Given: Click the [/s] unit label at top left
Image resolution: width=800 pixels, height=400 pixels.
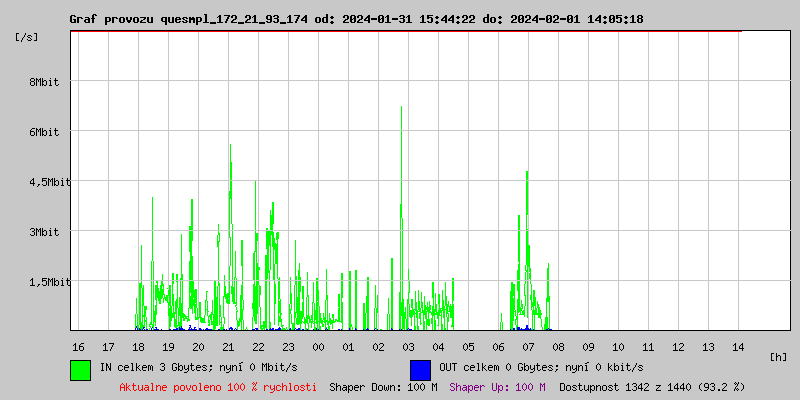Looking at the screenshot, I should point(27,37).
